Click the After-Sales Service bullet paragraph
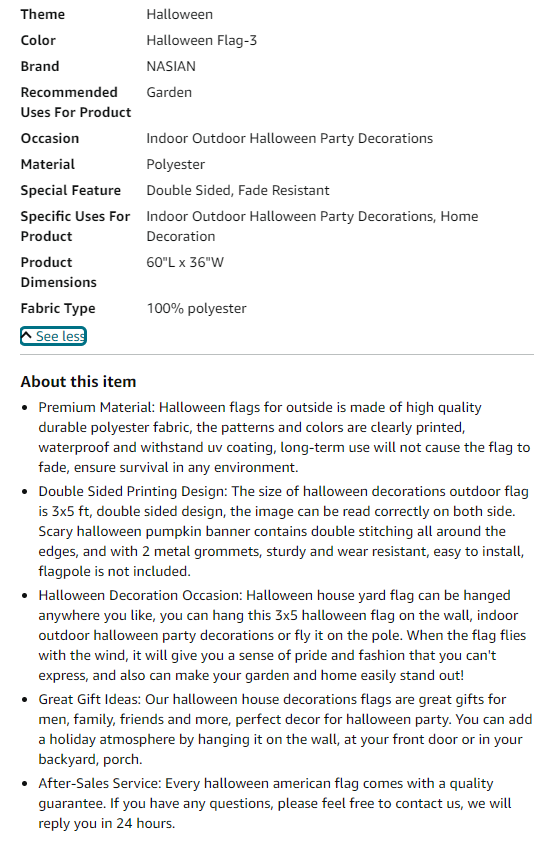 point(275,803)
